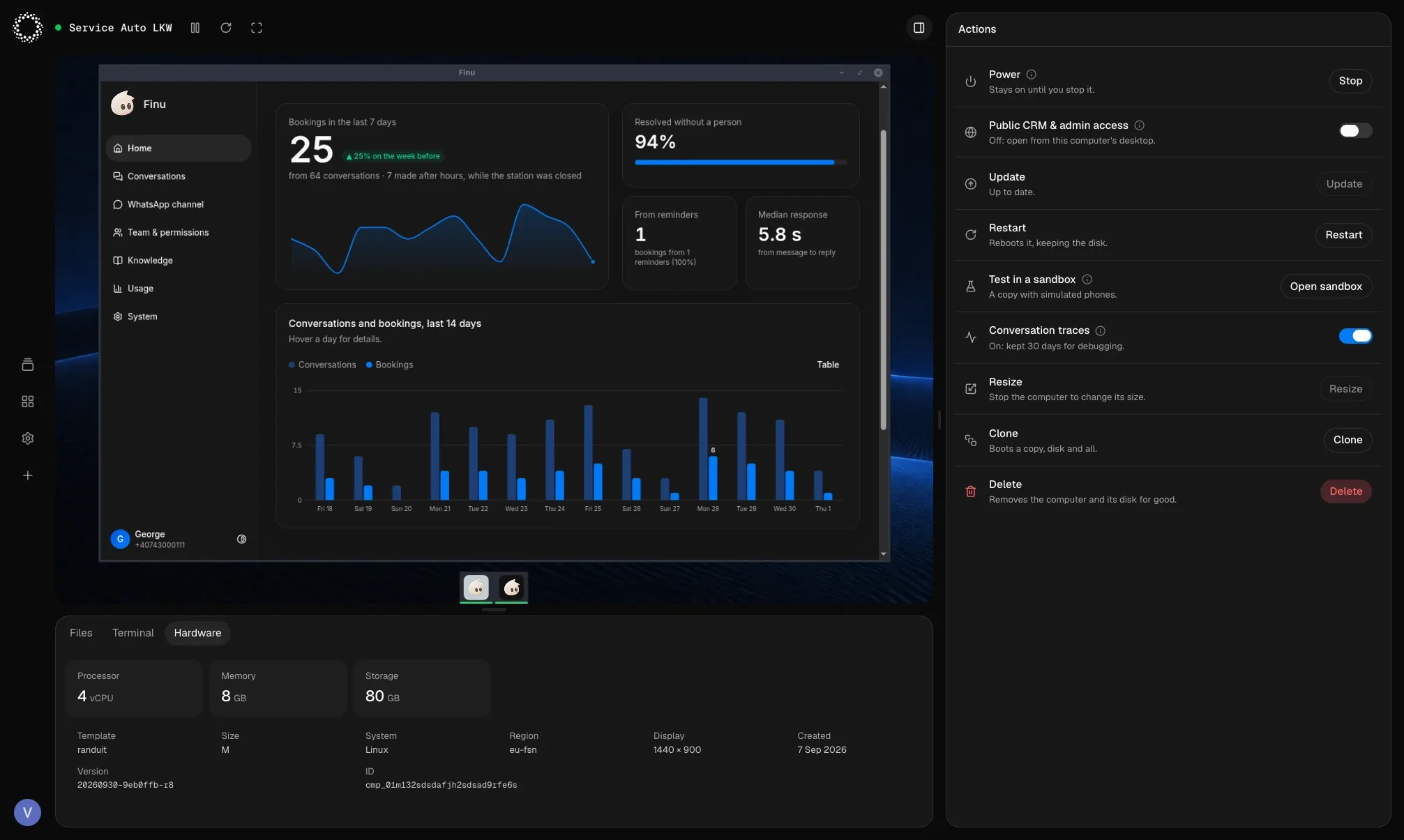Click info icon next to Conversation traces

(1101, 330)
